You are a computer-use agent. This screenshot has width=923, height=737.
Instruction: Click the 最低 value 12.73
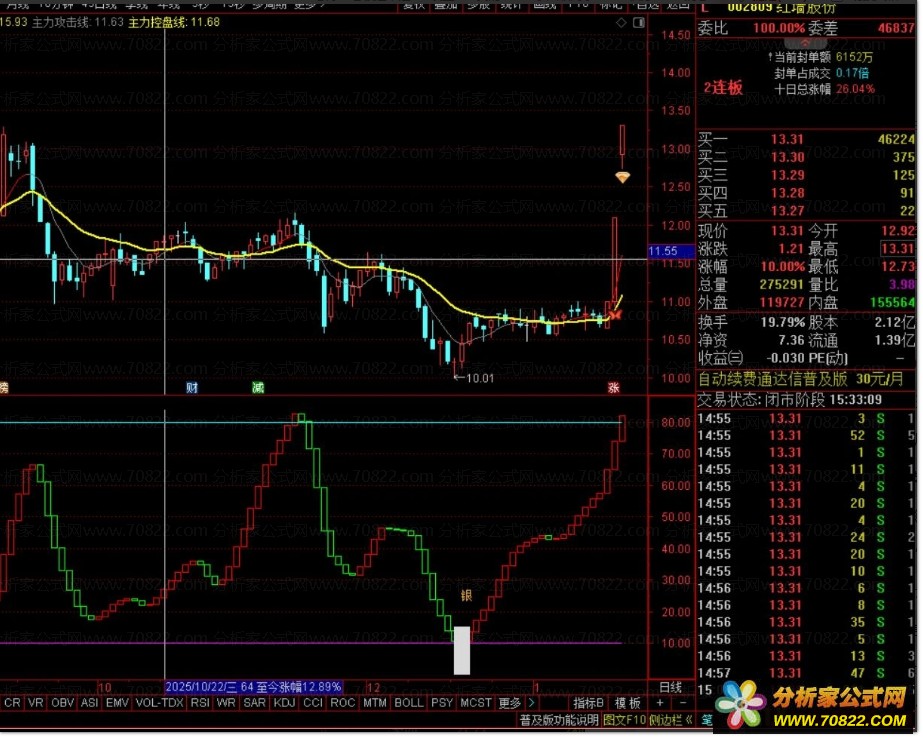coord(898,267)
